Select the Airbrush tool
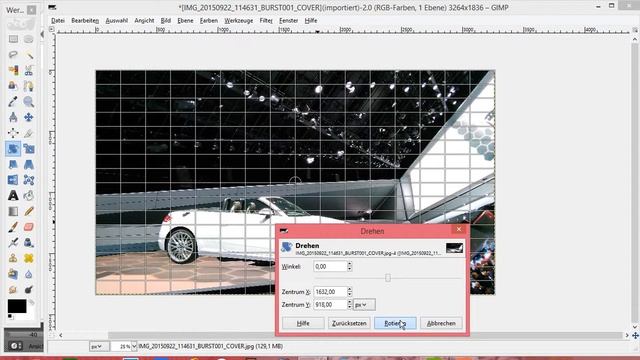Screen dimensions: 640x360 [13, 242]
